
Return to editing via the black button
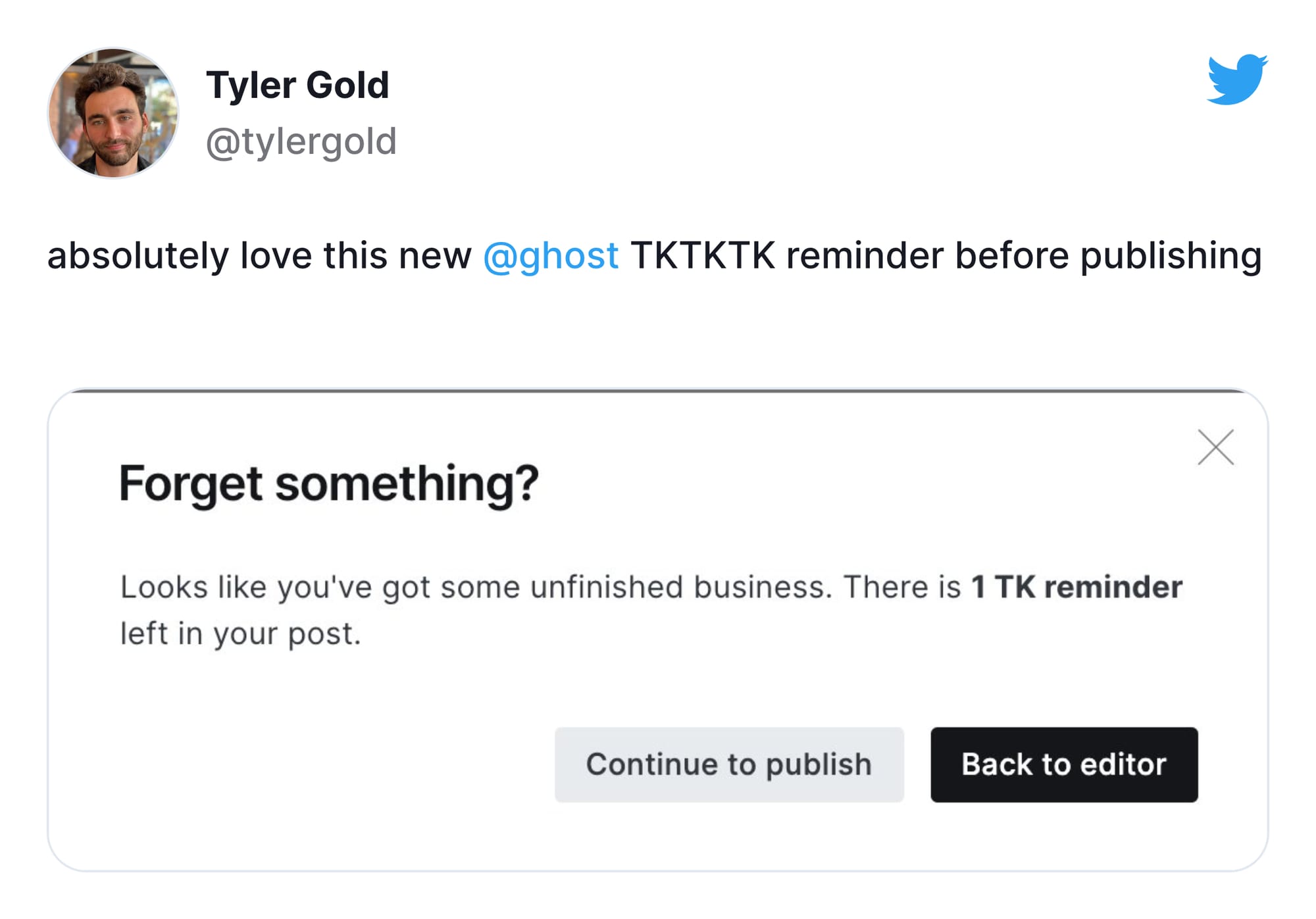1064,764
